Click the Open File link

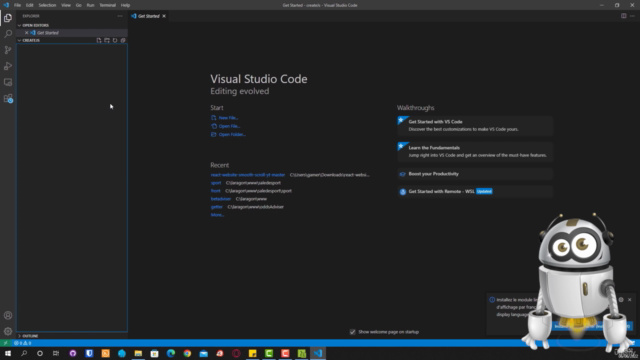tap(229, 126)
